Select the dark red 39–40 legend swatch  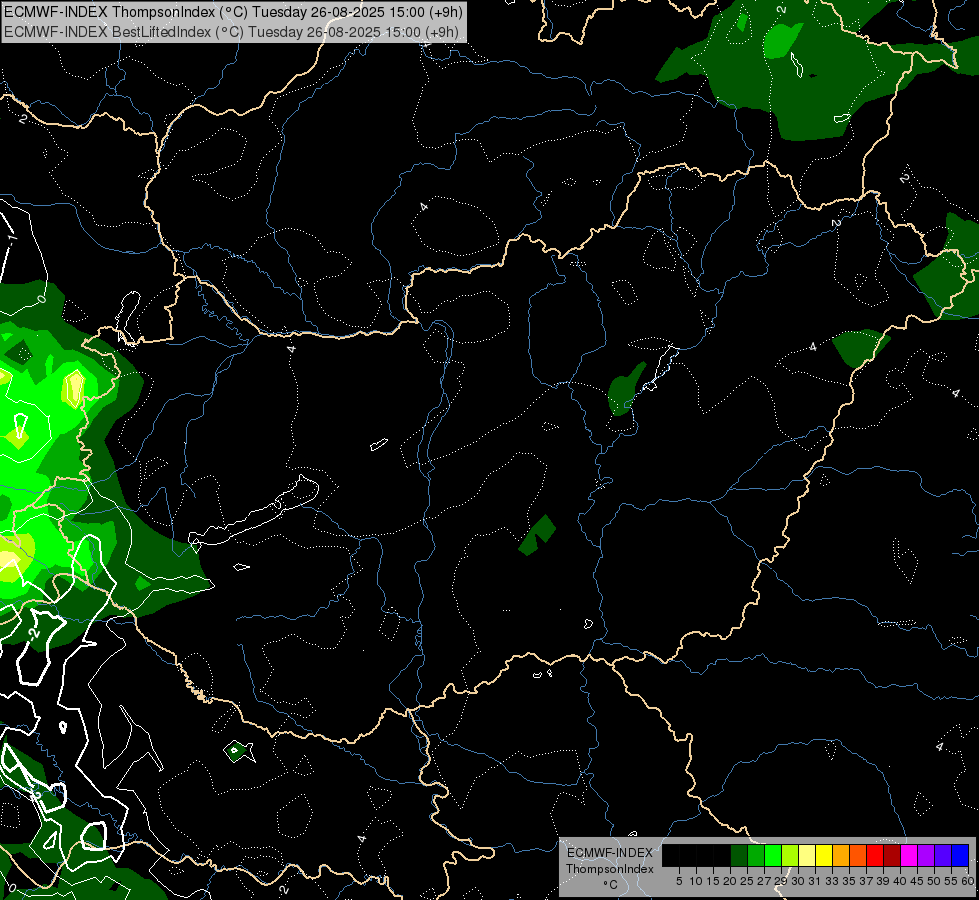(x=892, y=855)
